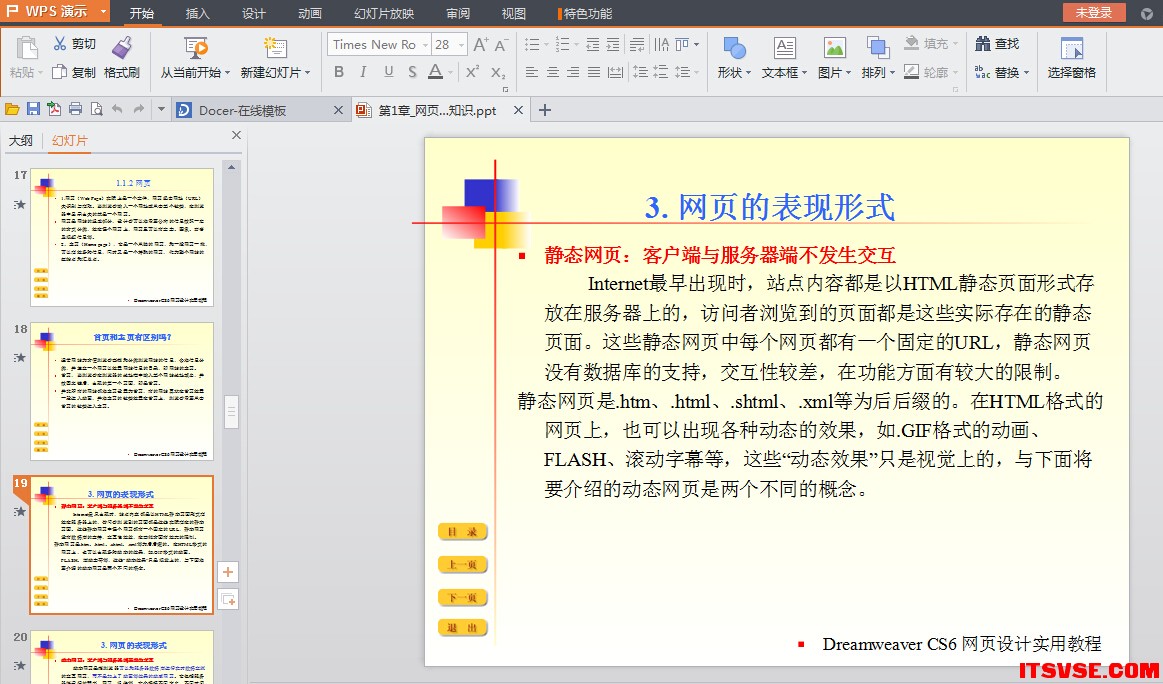The image size is (1163, 684).
Task: Select the Format Painter (格式刷) brush
Action: (x=122, y=47)
